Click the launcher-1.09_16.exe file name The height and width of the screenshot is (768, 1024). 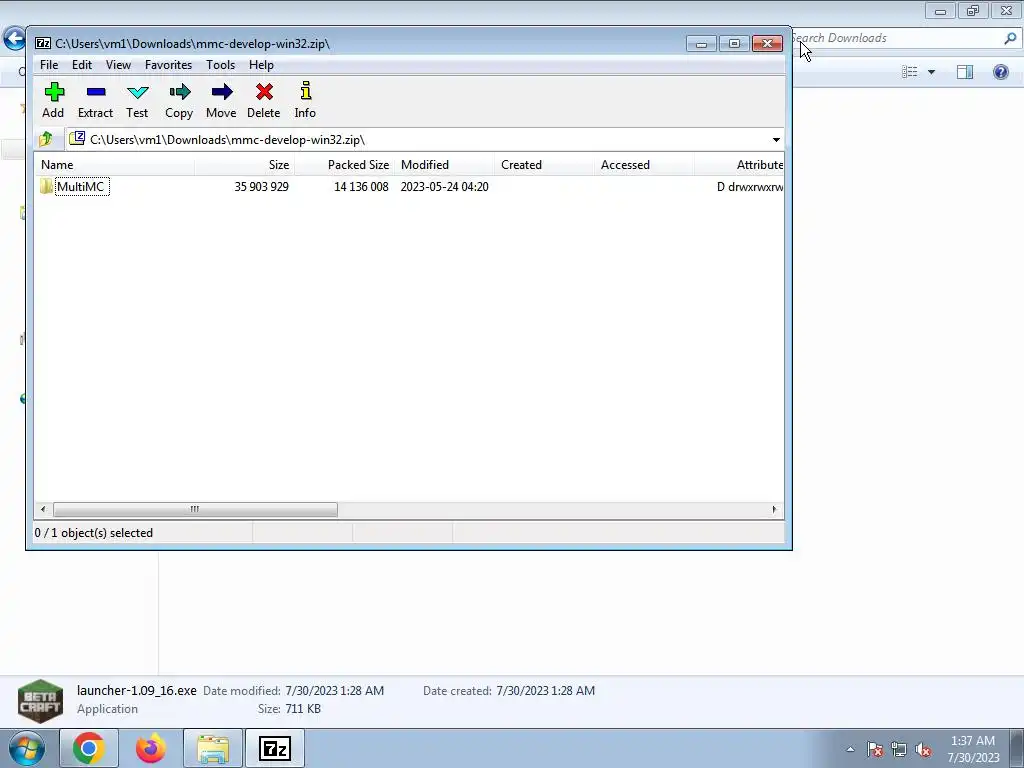pyautogui.click(x=136, y=690)
